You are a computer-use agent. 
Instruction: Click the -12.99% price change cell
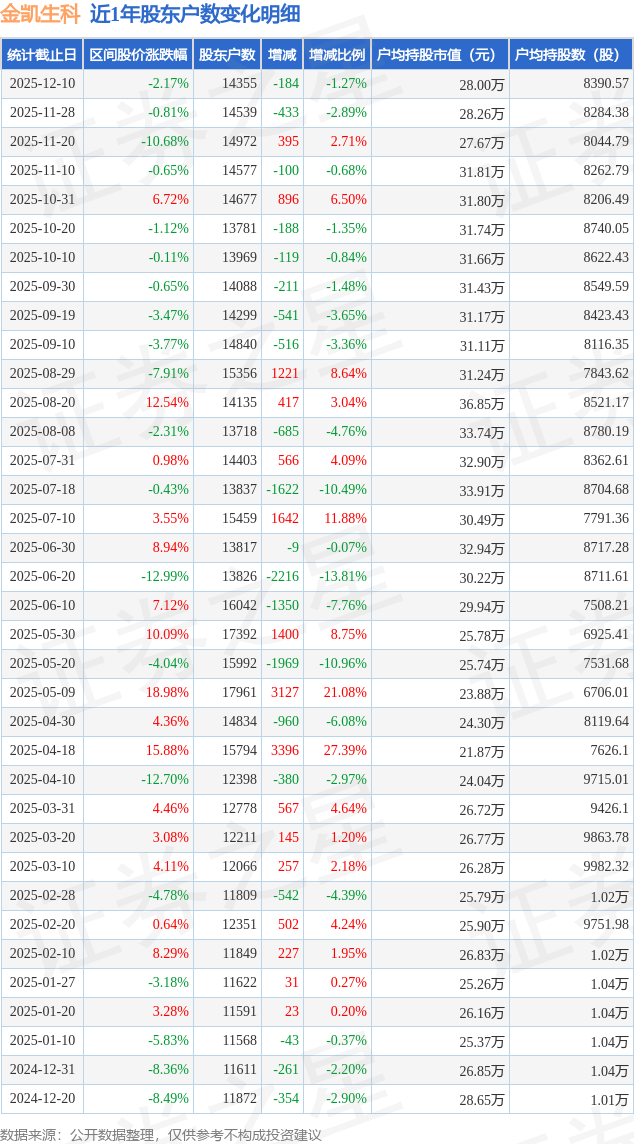[164, 577]
